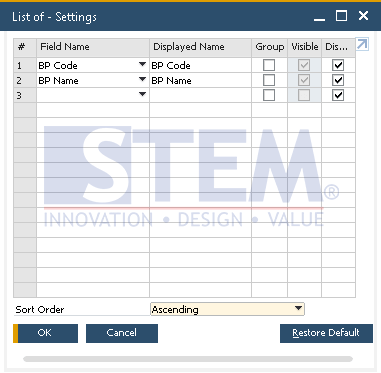Click the empty Displayed Name cell in row 3
This screenshot has height=373, width=381.
(x=200, y=95)
